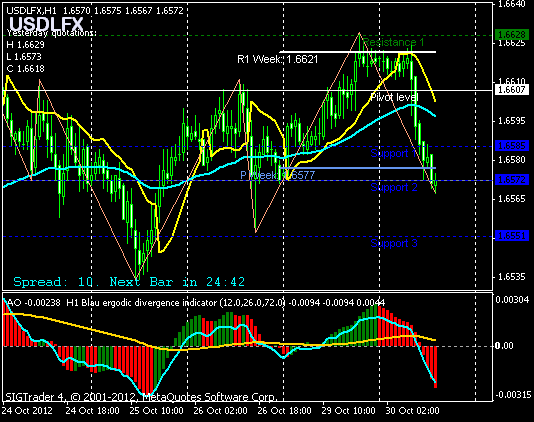This screenshot has height=422, width=534.
Task: Click the 'Pivot level' label
Action: pyautogui.click(x=394, y=97)
